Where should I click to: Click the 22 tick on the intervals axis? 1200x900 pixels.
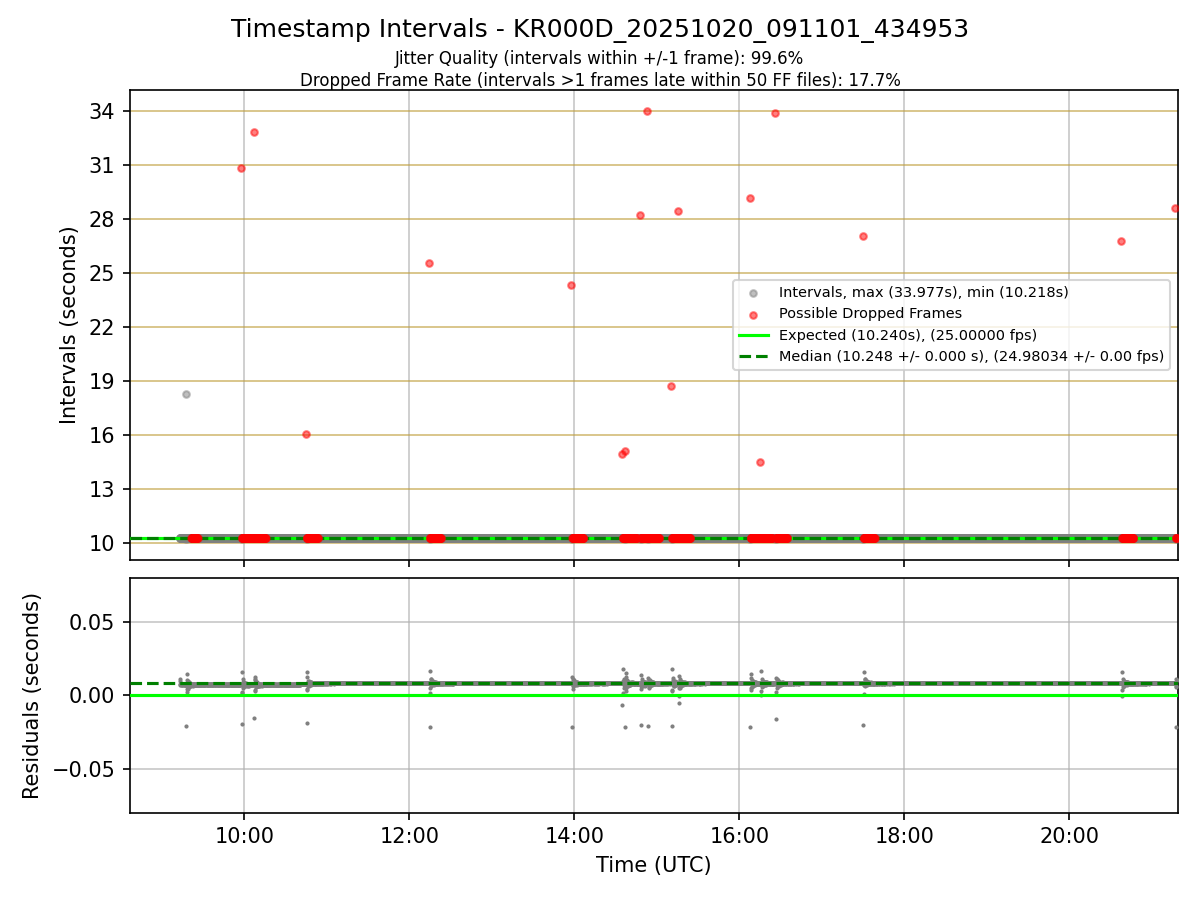point(103,327)
